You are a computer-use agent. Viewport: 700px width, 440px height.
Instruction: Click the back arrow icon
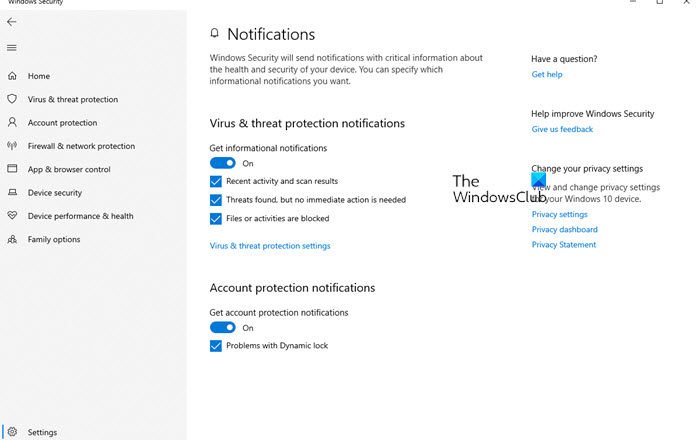coord(12,22)
